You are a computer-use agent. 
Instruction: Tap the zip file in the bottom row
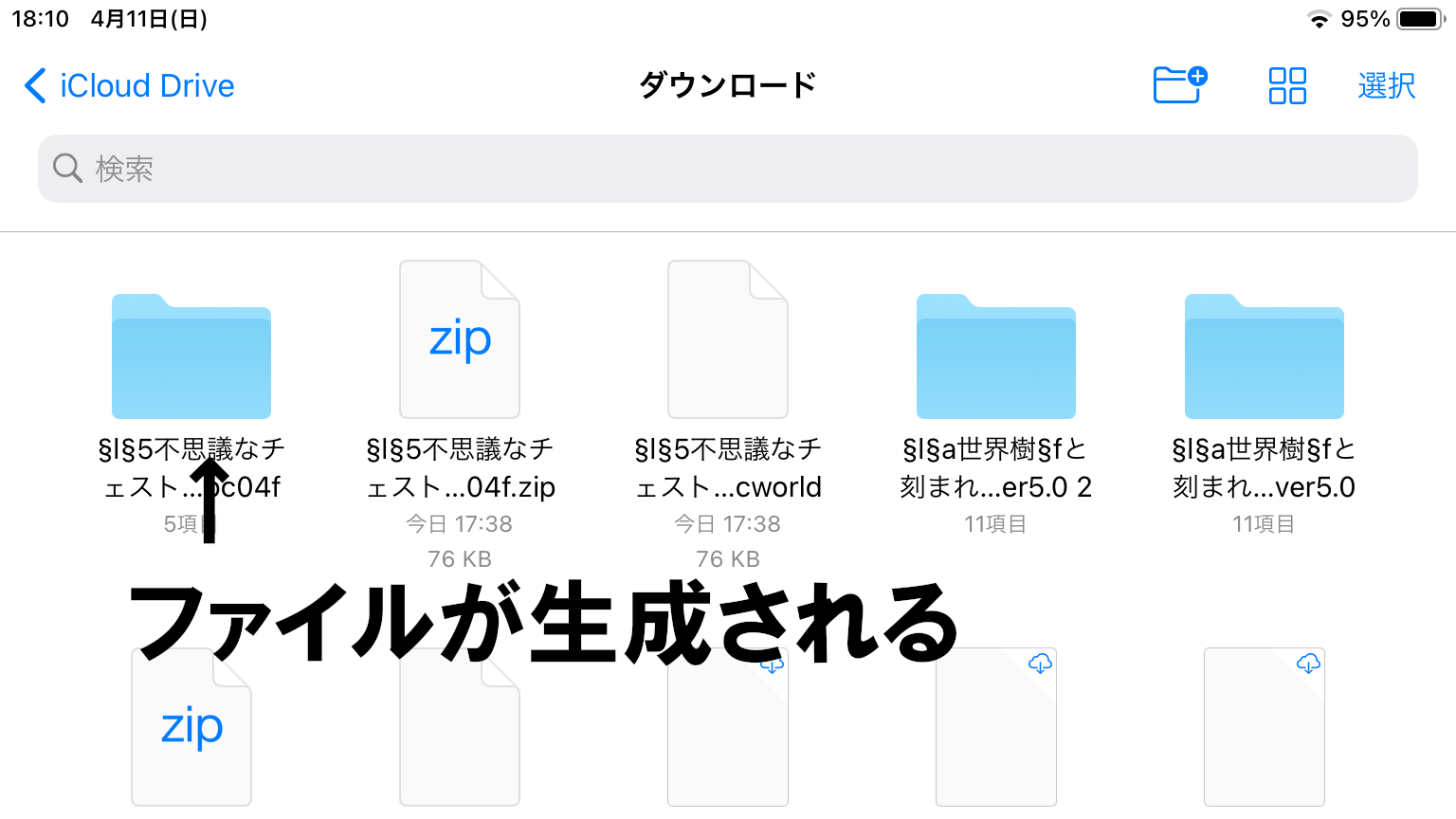191,727
